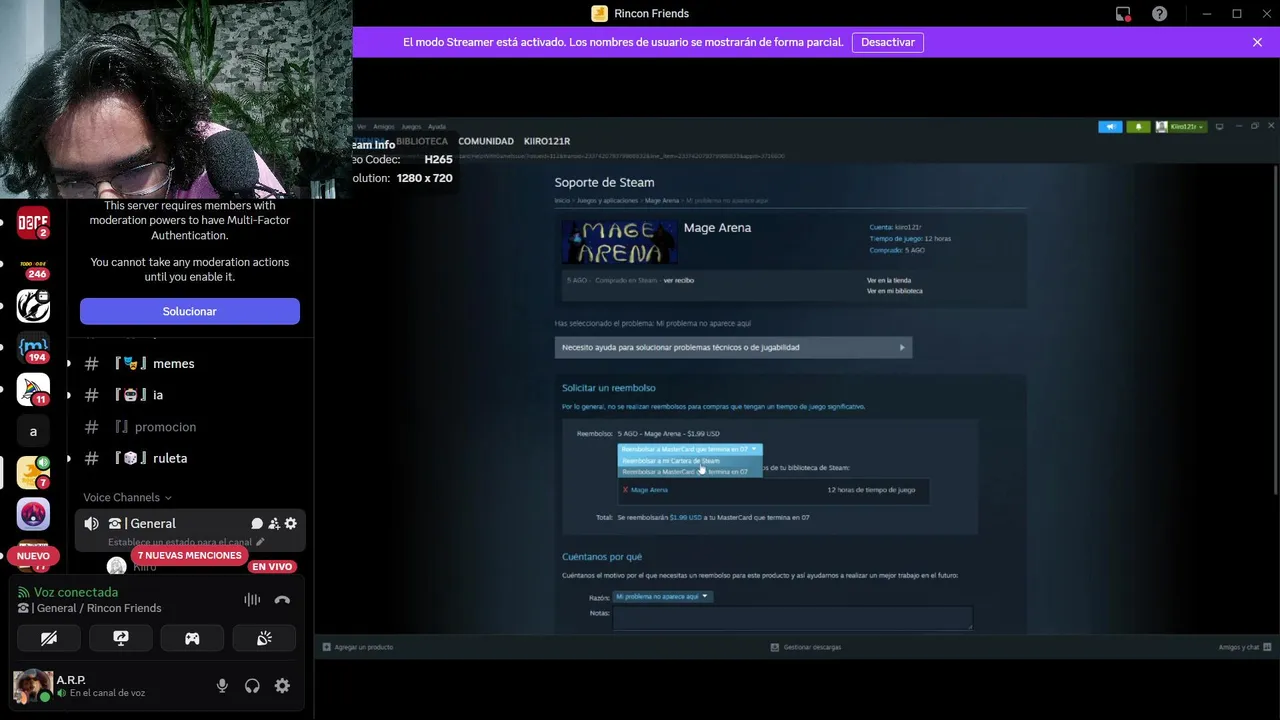Click pencil to edit channel status
The image size is (1280, 720).
click(x=260, y=542)
